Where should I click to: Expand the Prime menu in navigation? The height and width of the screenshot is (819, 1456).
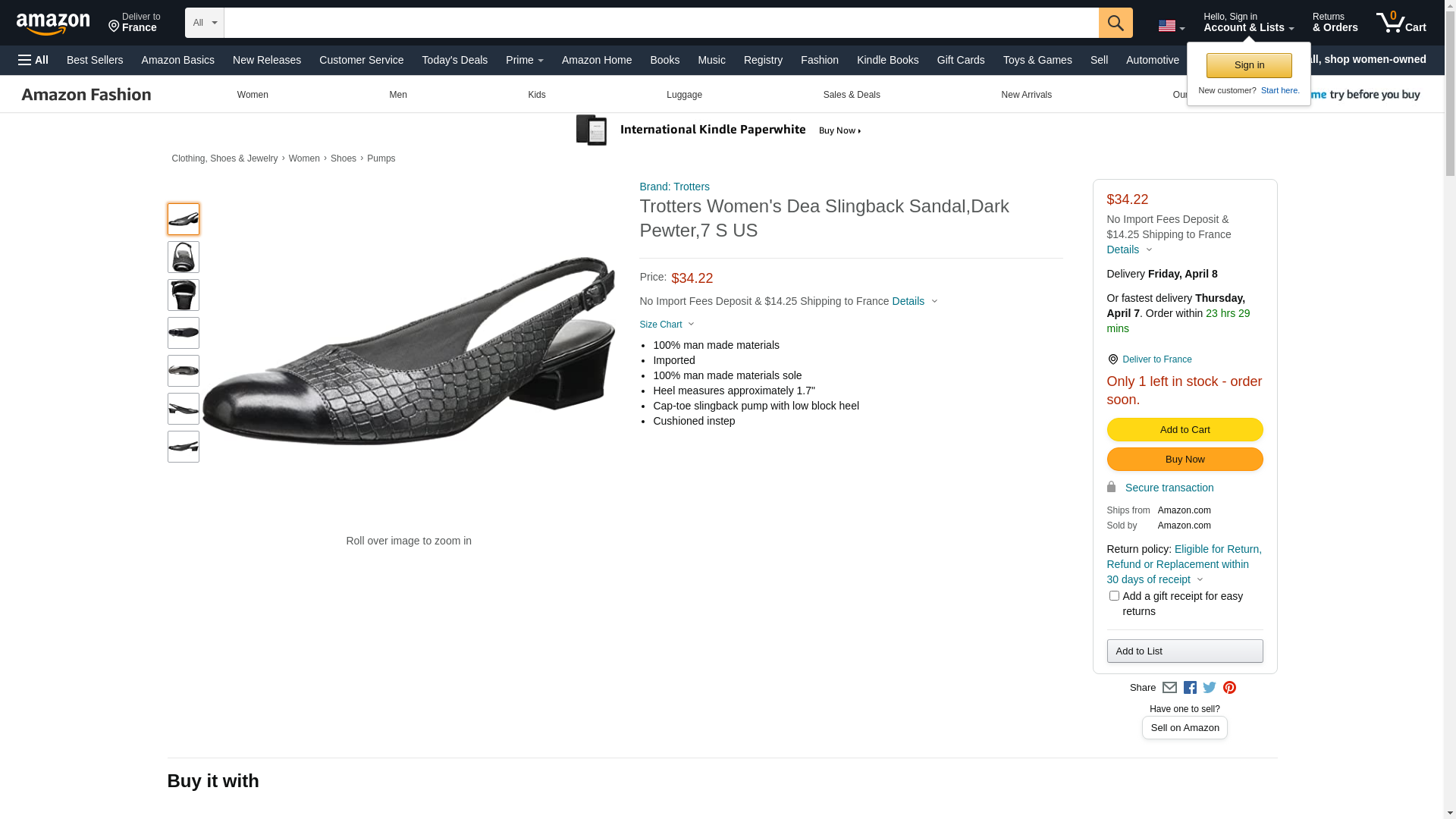click(525, 60)
